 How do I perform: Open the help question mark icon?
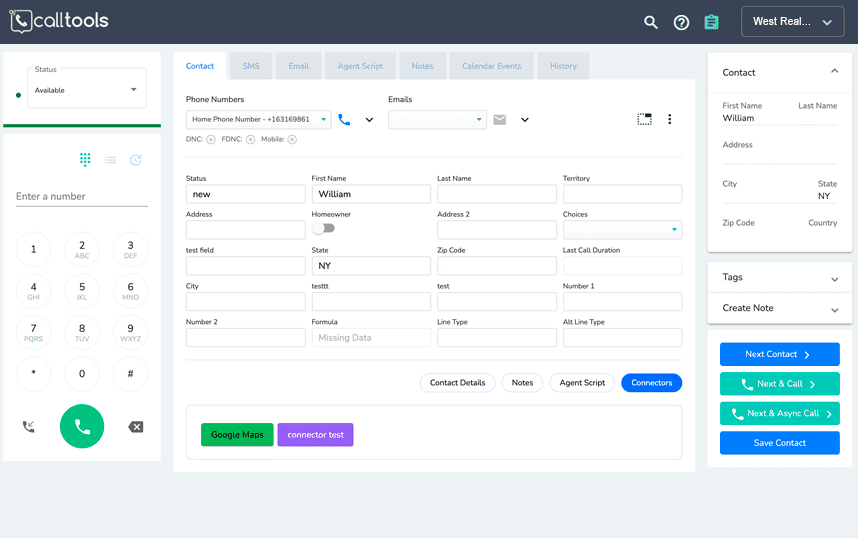681,22
